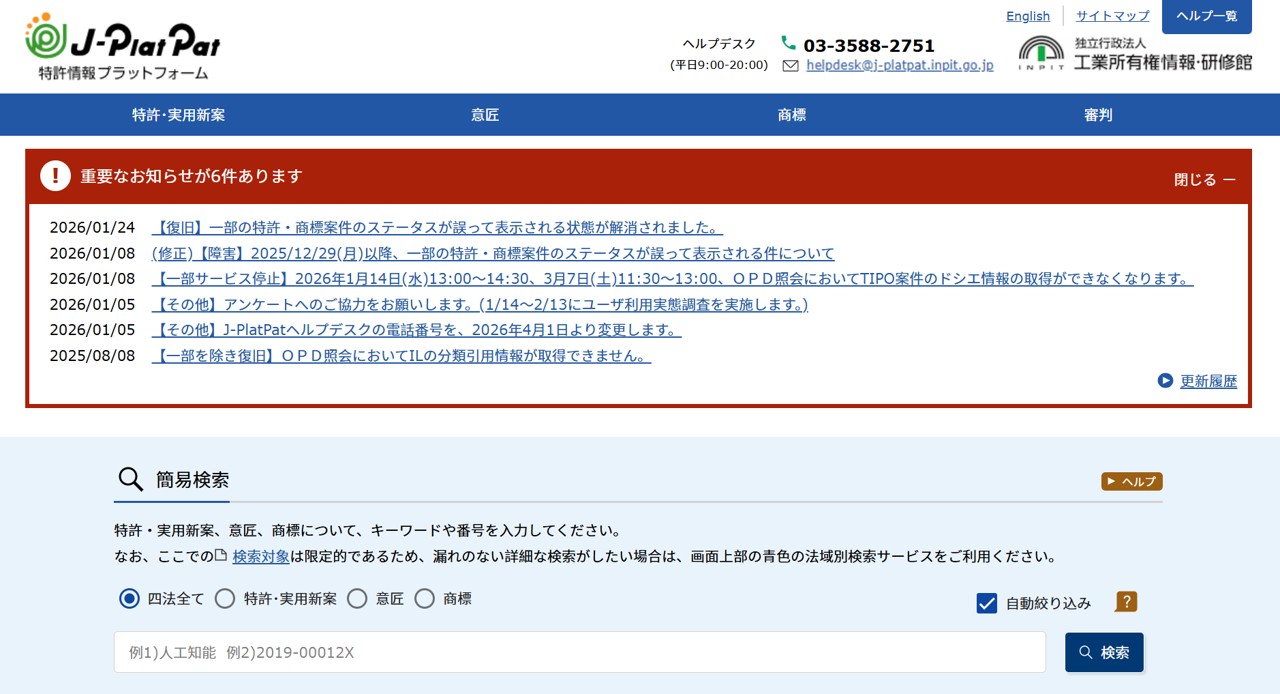Screen dimensions: 1280x694
Task: Click the J-PlatPat logo
Action: click(x=122, y=46)
